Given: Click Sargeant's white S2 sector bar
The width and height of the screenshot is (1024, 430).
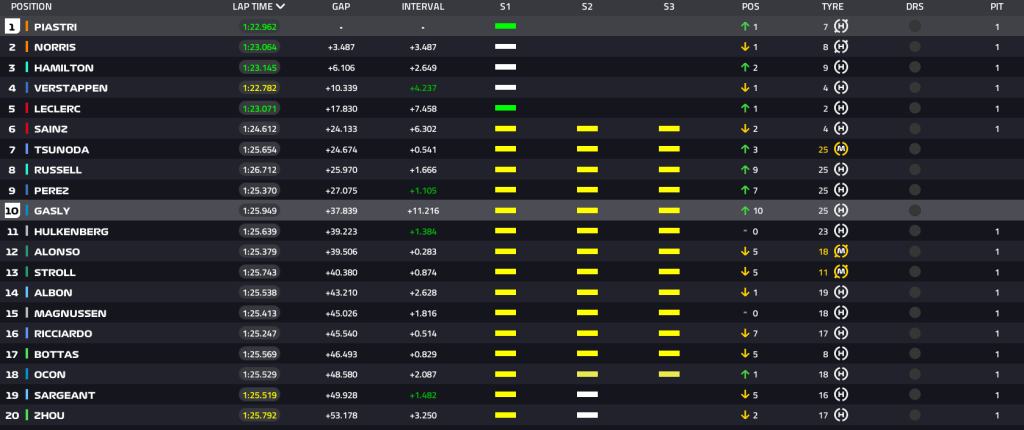Looking at the screenshot, I should point(587,395).
